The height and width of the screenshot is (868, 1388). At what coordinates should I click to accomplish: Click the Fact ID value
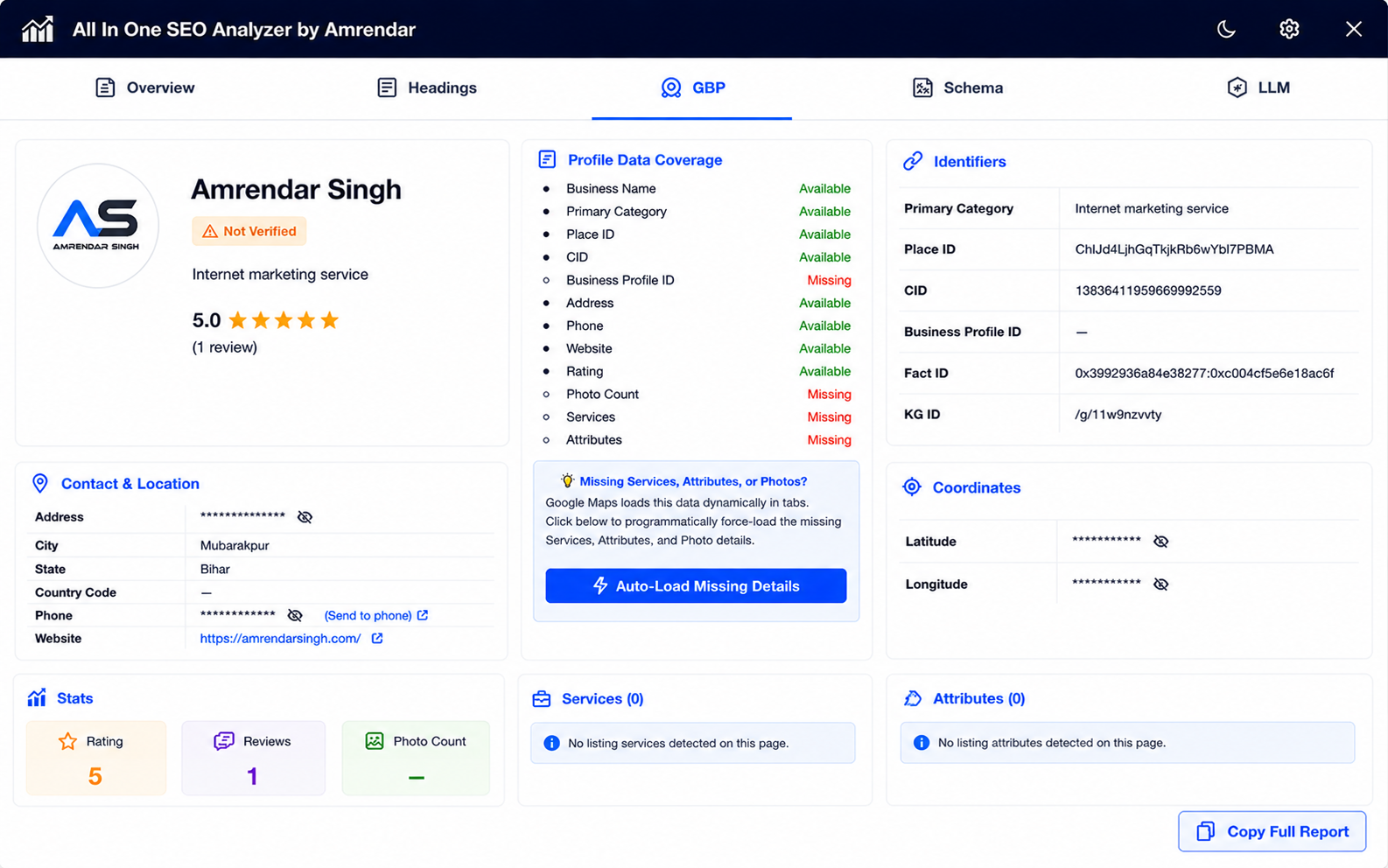coord(1204,373)
